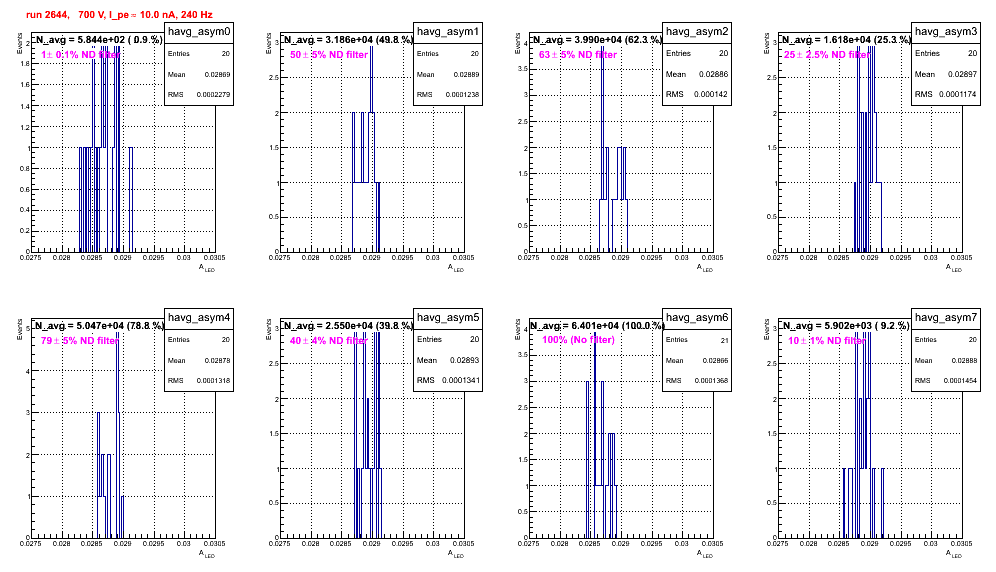Click the N_avg = 2.550e+04 label
This screenshot has width=996, height=572.
[347, 325]
